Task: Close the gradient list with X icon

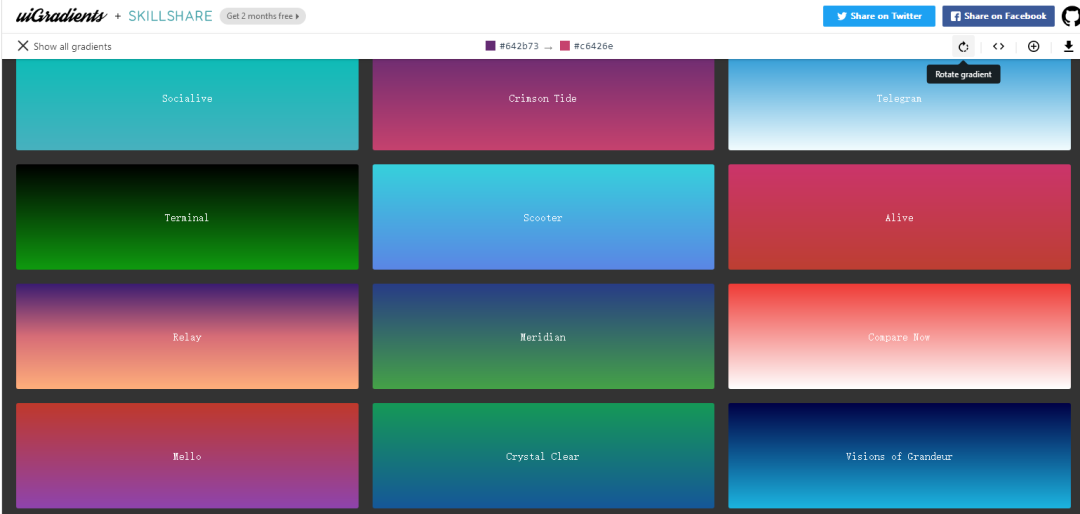Action: click(23, 46)
